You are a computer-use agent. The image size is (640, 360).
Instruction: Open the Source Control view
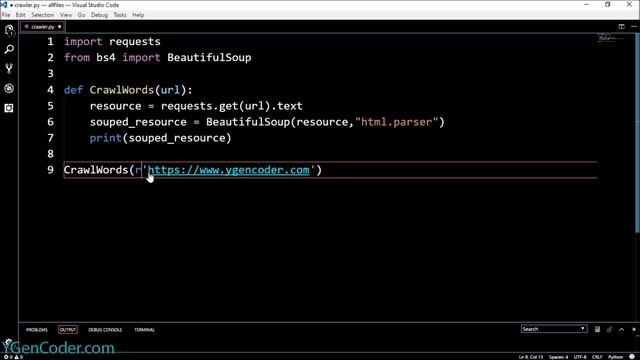click(9, 69)
